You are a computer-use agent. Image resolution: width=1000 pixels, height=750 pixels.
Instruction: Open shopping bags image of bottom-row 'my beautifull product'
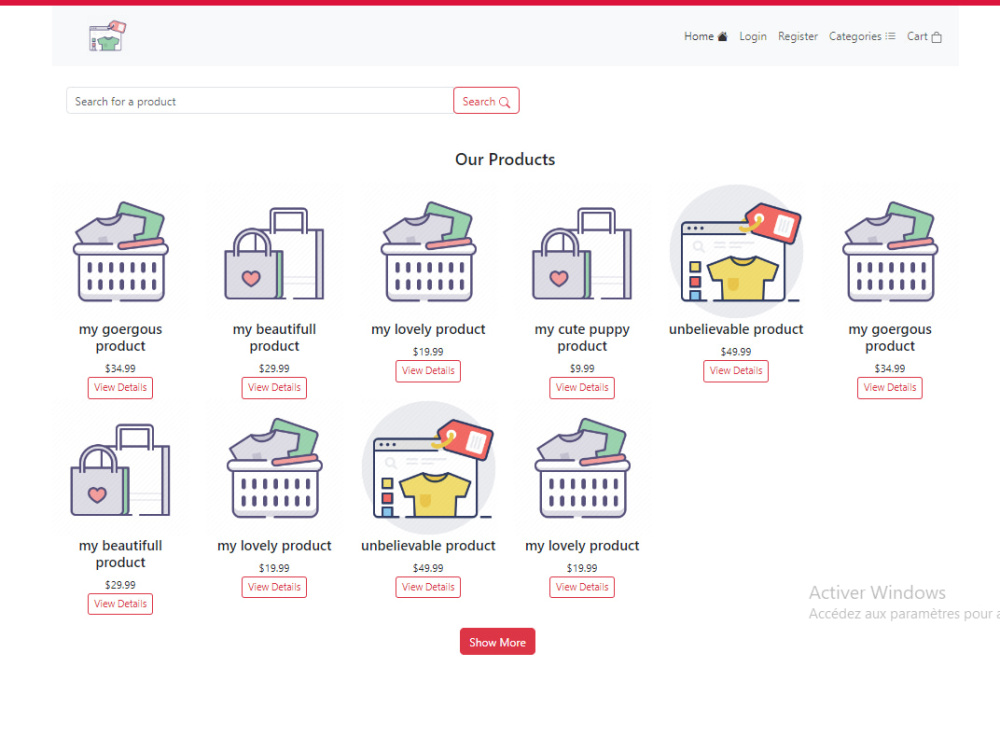[x=121, y=468]
